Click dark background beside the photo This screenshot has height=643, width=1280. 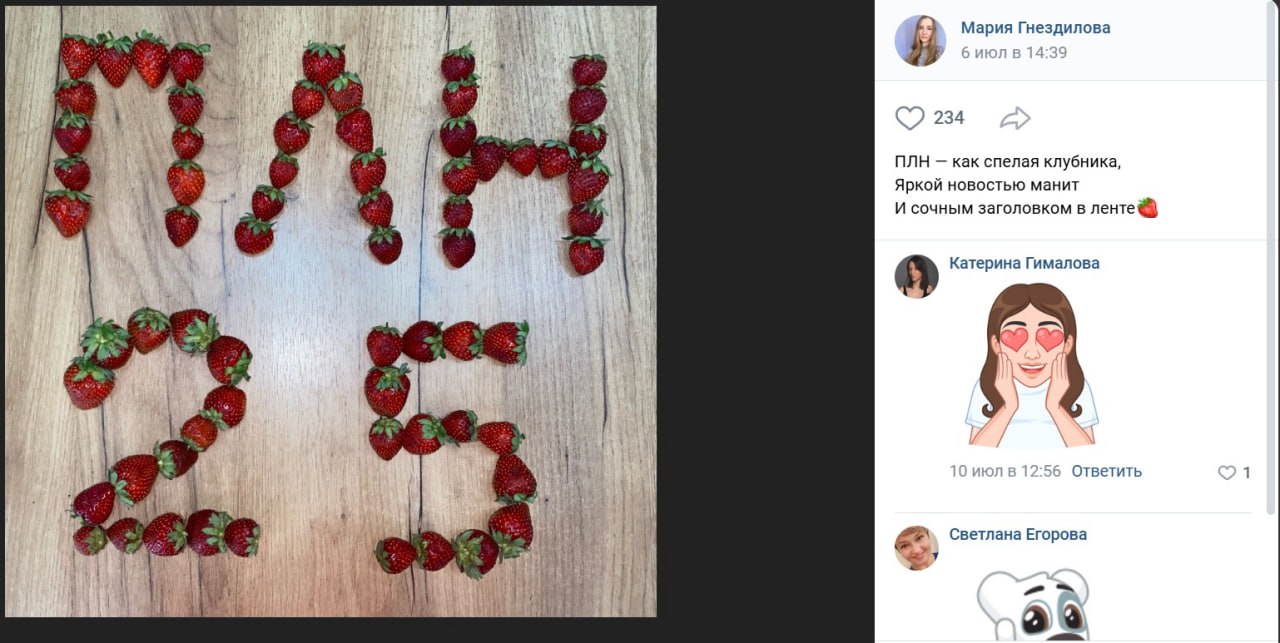[x=765, y=320]
